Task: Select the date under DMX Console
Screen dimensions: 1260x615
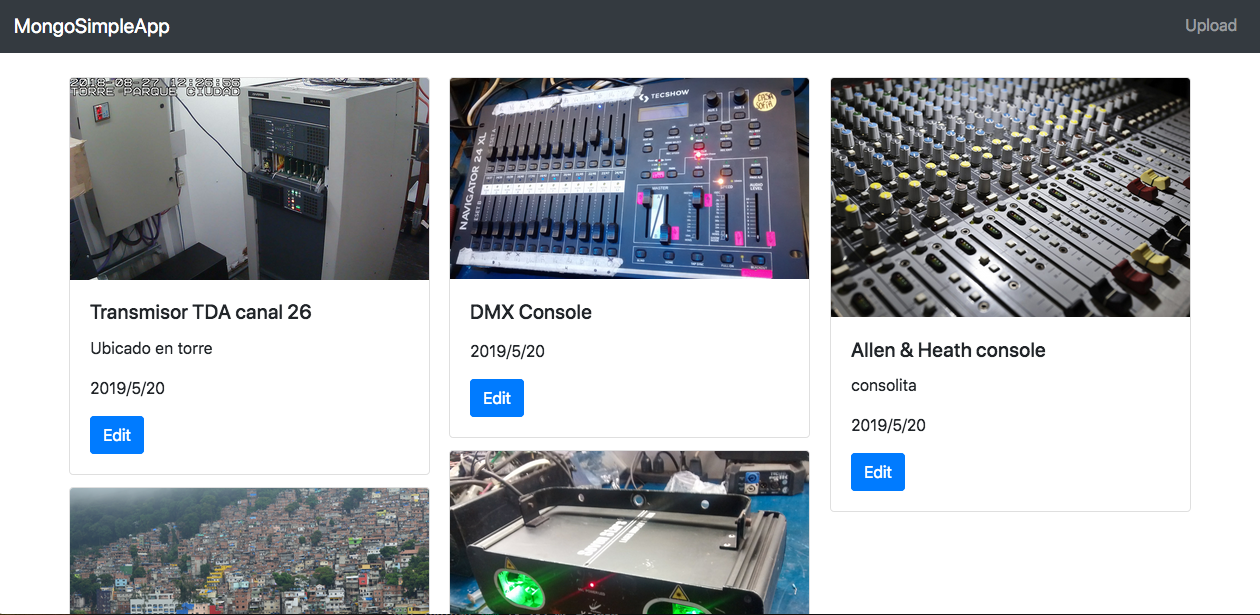Action: (507, 351)
